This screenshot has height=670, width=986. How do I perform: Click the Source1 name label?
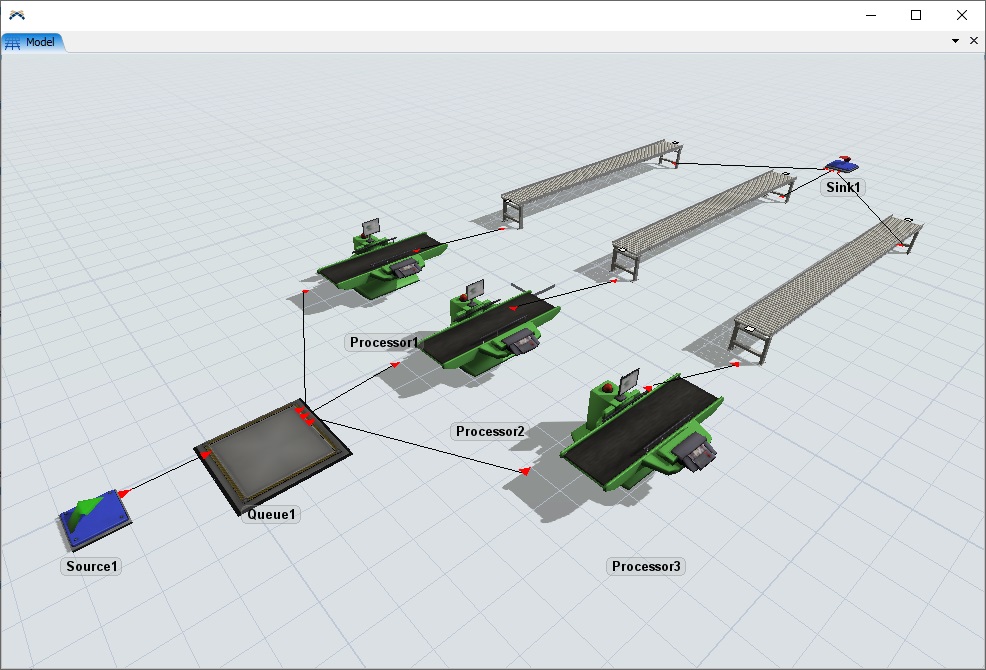pos(92,567)
